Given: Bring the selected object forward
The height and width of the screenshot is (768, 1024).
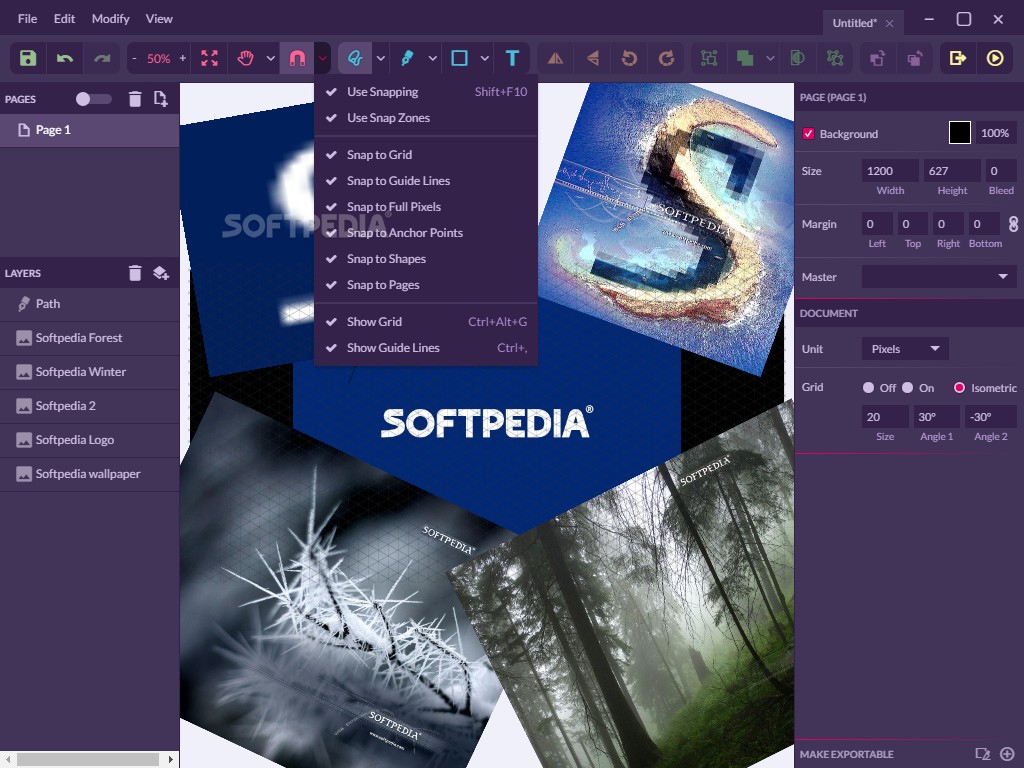Looking at the screenshot, I should pos(877,58).
